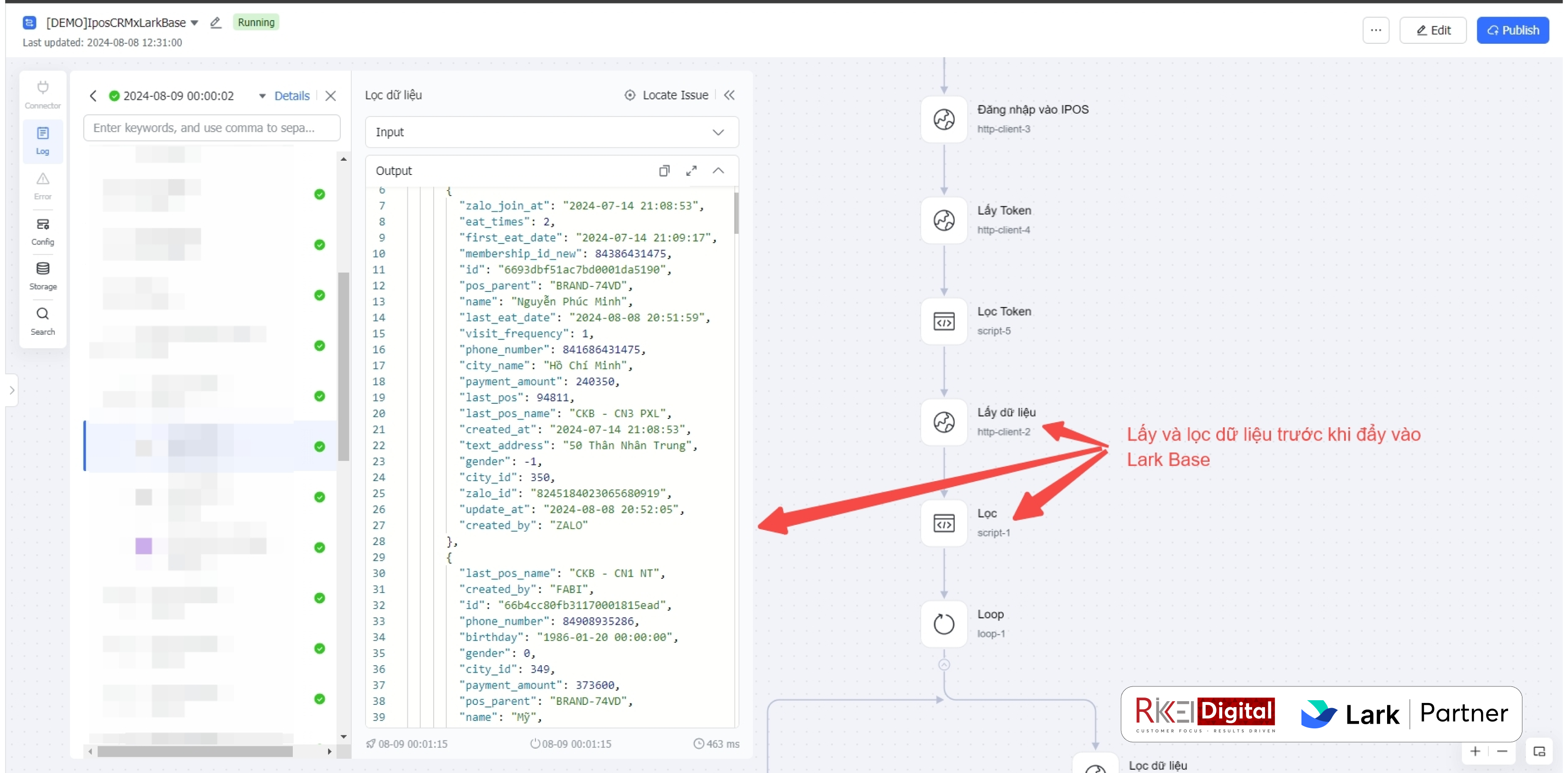Screen dimensions: 1568x773
Task: Copy the Output JSON content
Action: pos(664,171)
